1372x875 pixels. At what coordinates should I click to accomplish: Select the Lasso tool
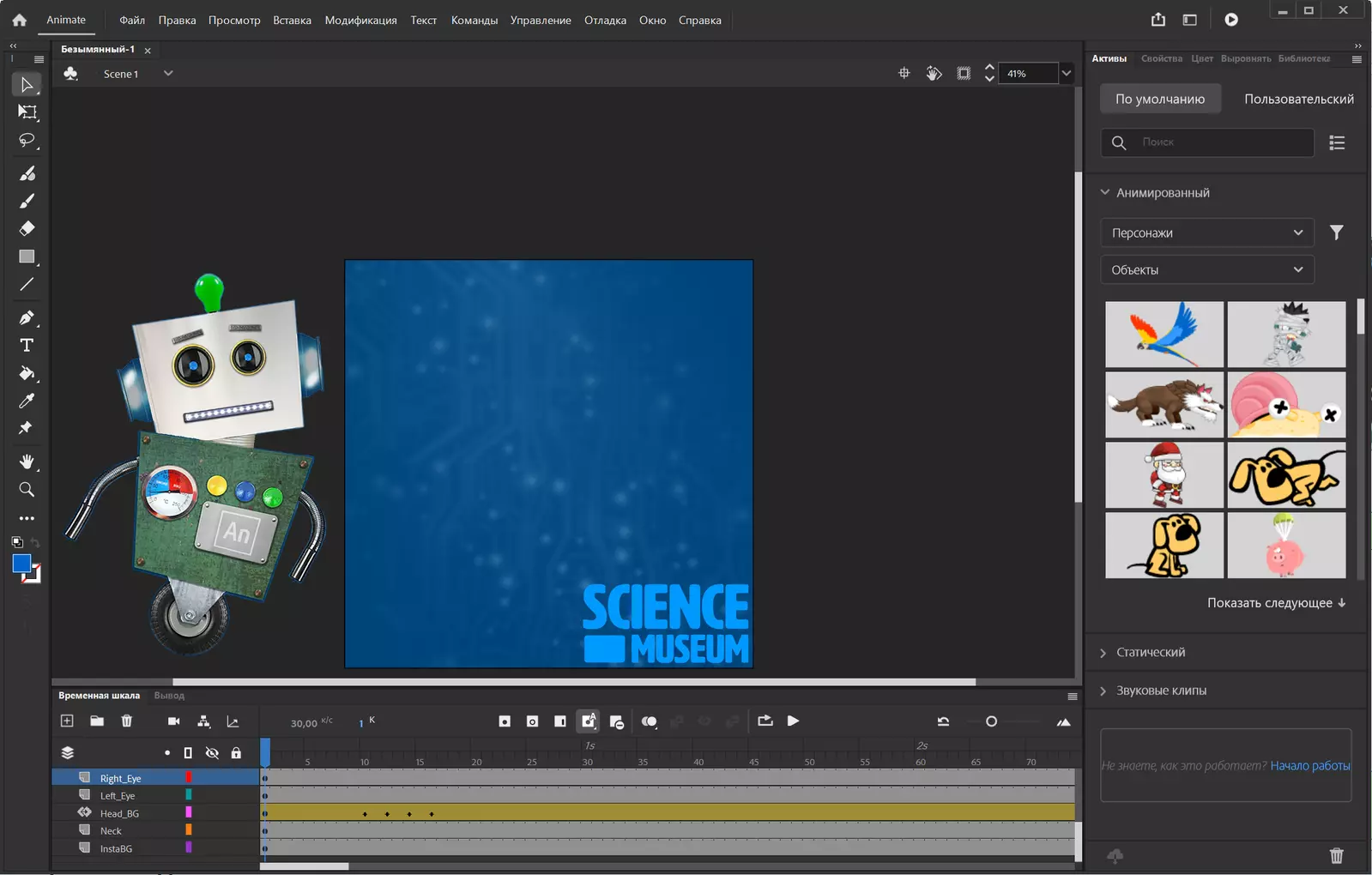[x=27, y=140]
